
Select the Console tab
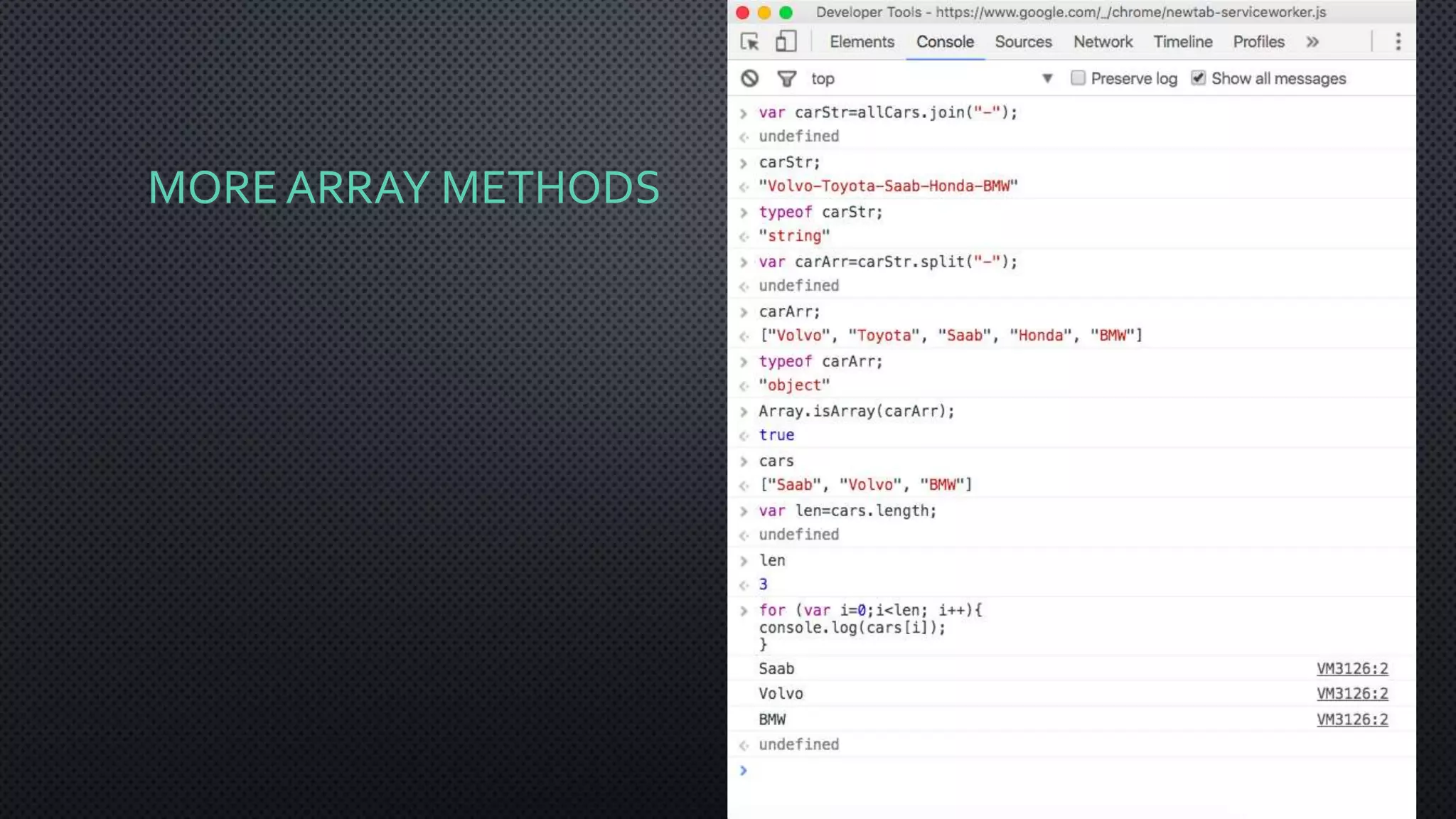coord(945,42)
